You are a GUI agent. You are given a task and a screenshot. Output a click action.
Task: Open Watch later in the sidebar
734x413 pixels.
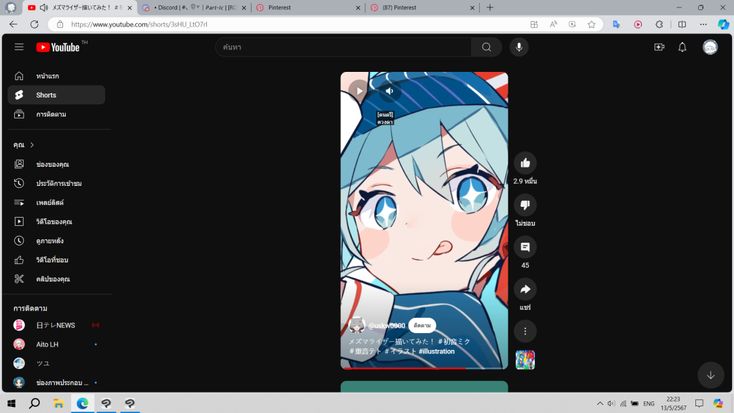tap(57, 240)
